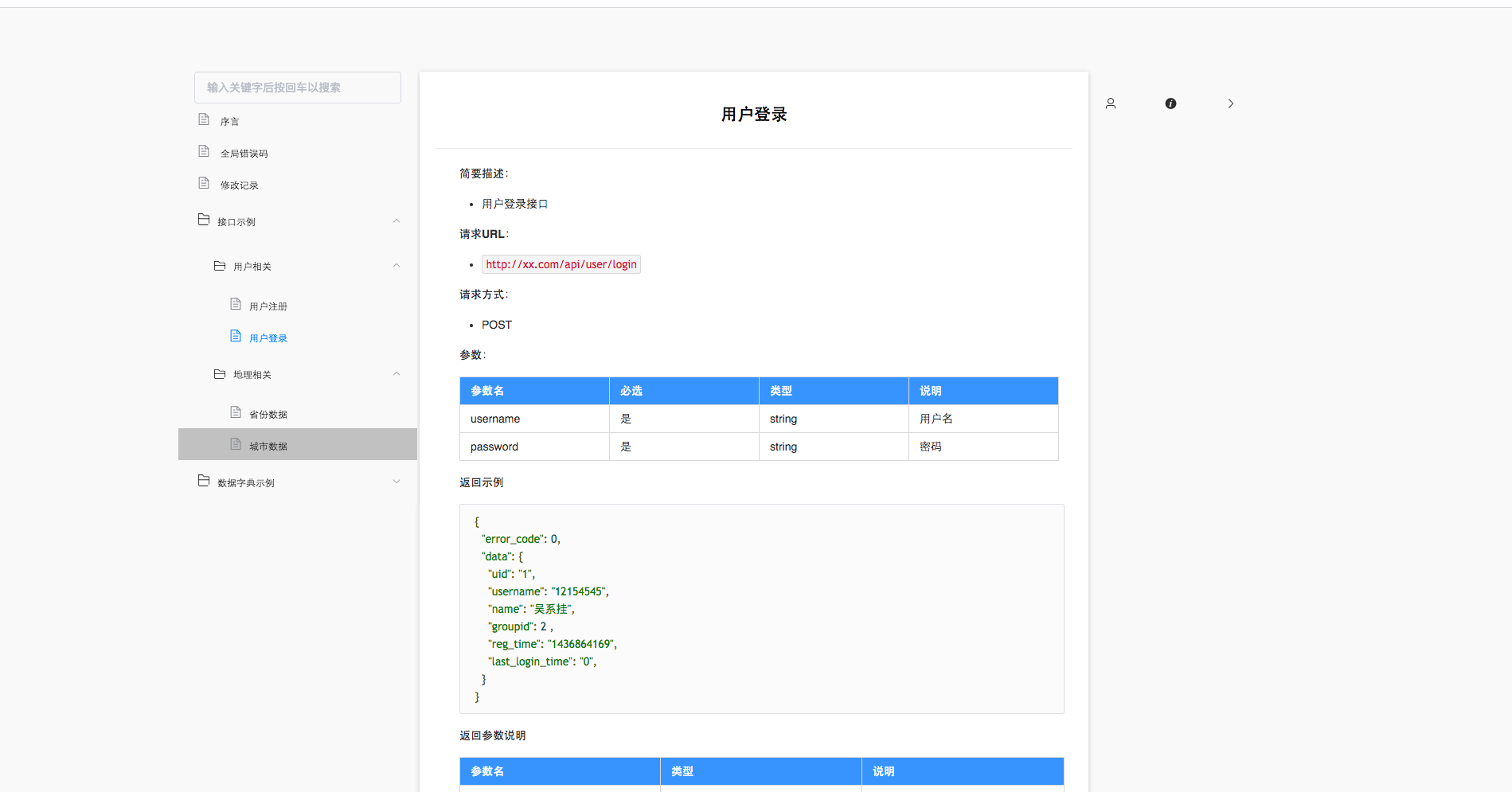The image size is (1512, 792).
Task: Click the document icon beside 省份数据
Action: [235, 412]
